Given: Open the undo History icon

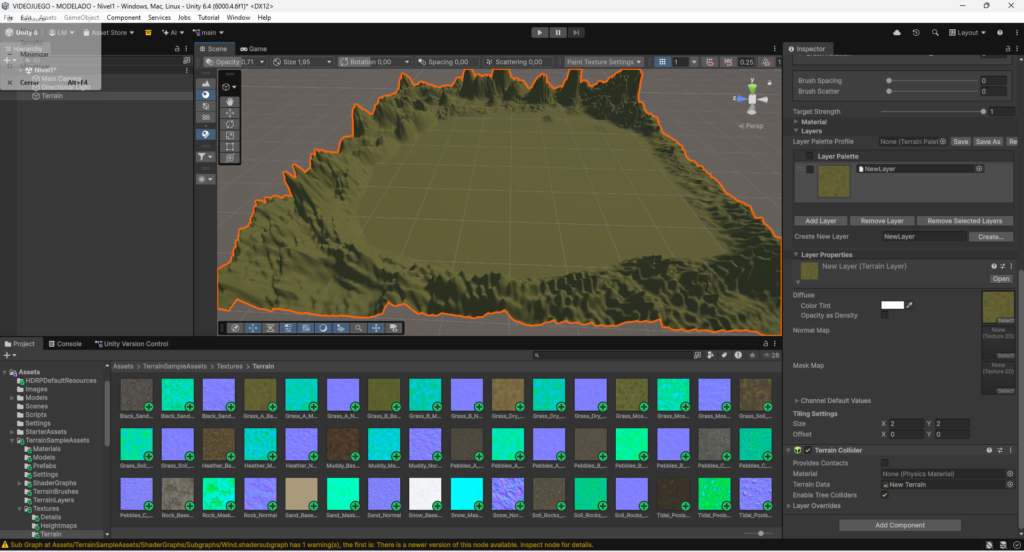Looking at the screenshot, I should point(916,33).
